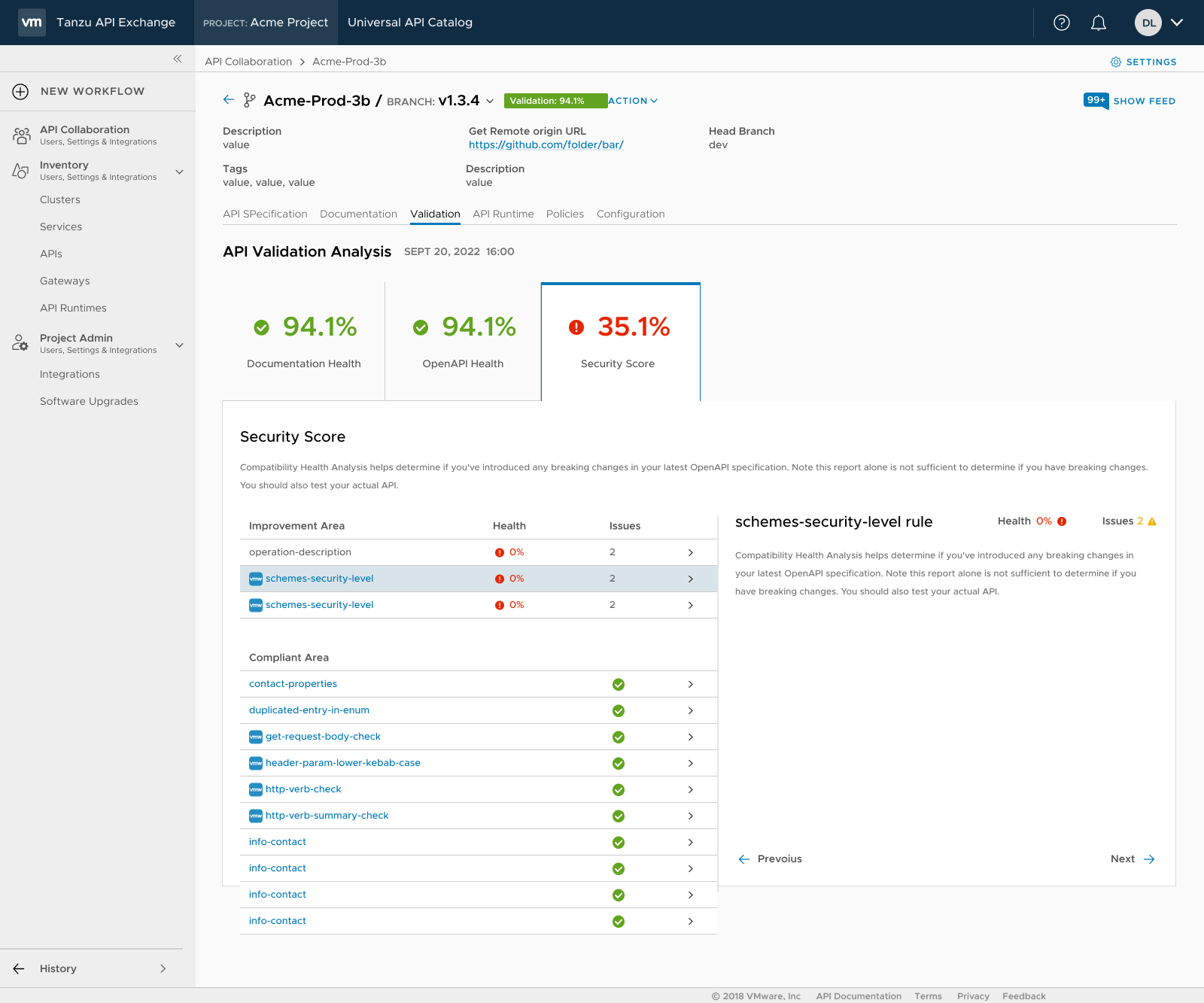Click the red error icon in operation-description row
Screen dimensions: 1204x1003
pyautogui.click(x=500, y=552)
